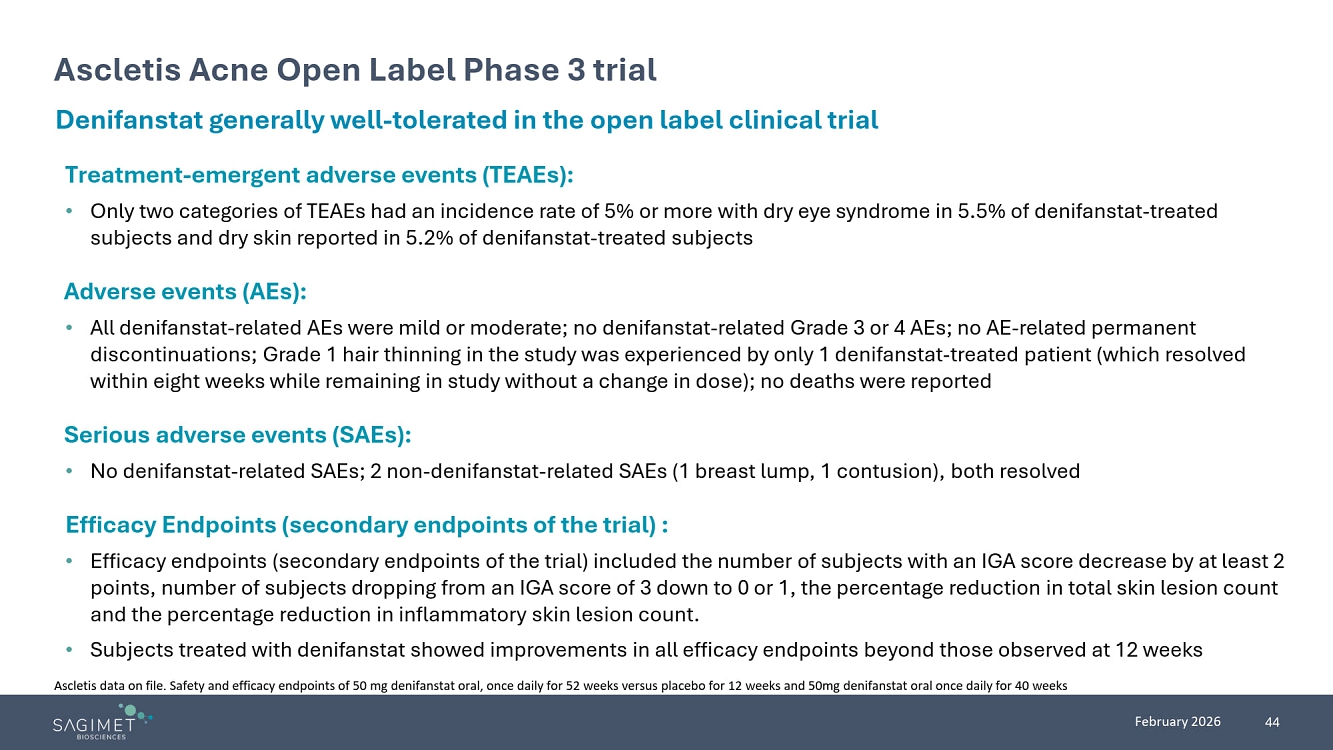Click the "Treatment-emergent adverse events (TEAEs):" heading
Screen dimensions: 1333x750
[319, 176]
